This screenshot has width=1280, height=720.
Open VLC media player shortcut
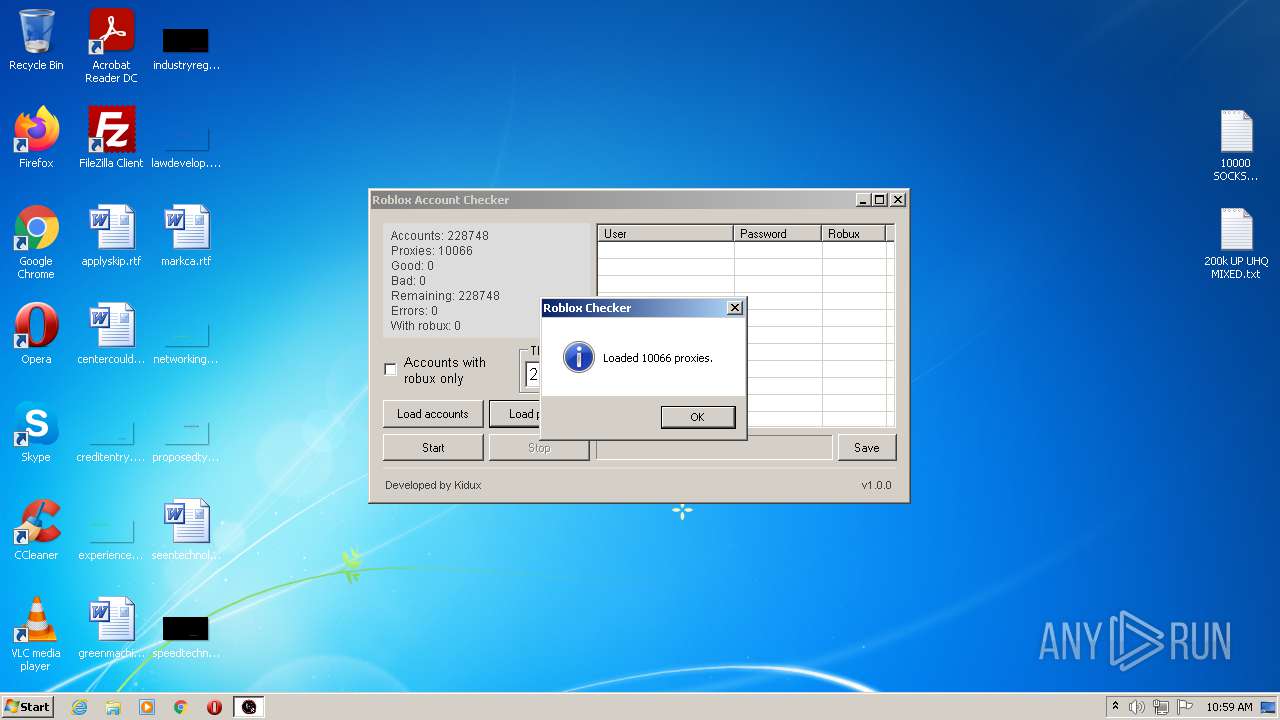click(36, 634)
